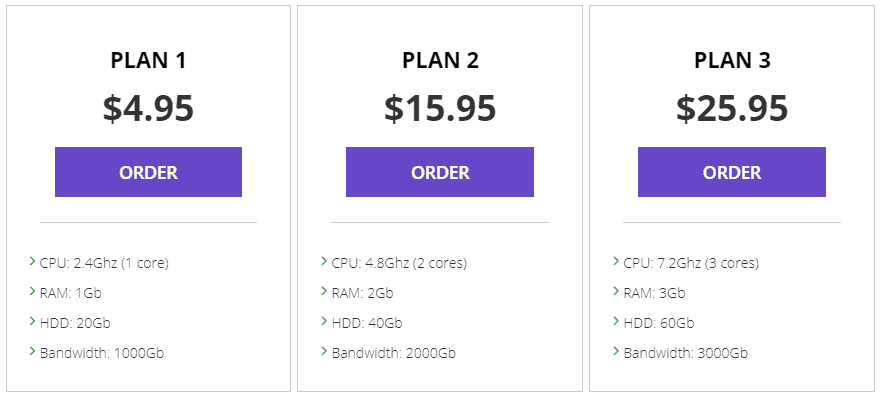Select the ORDER button for Plan 3

click(x=732, y=172)
